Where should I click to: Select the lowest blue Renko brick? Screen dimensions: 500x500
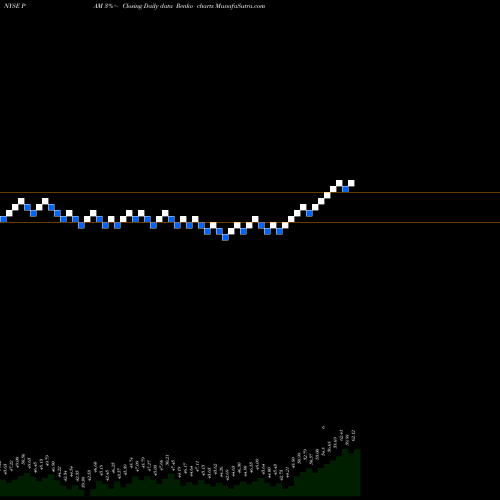pos(225,237)
